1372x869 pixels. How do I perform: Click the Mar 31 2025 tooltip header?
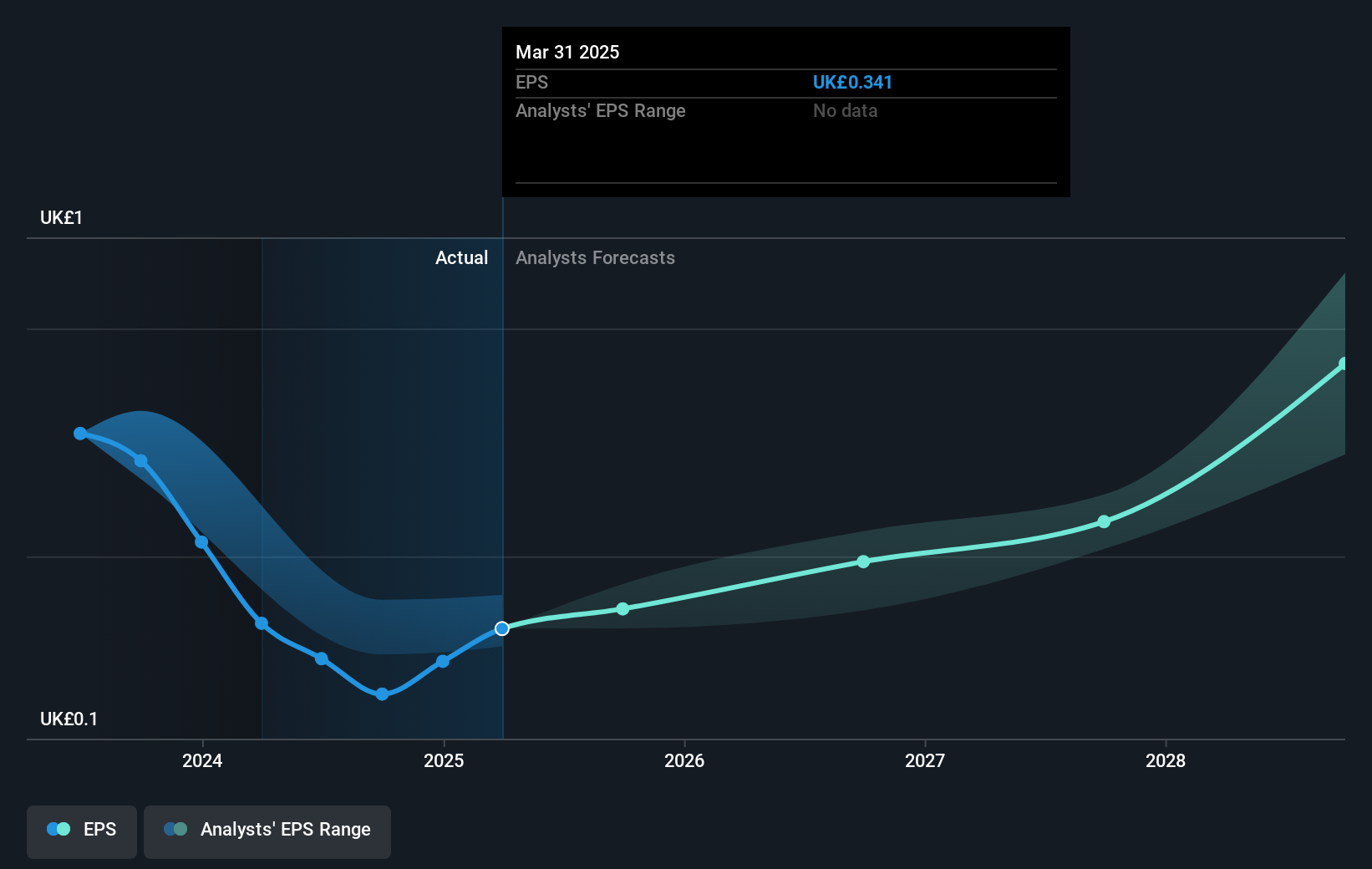pyautogui.click(x=567, y=52)
